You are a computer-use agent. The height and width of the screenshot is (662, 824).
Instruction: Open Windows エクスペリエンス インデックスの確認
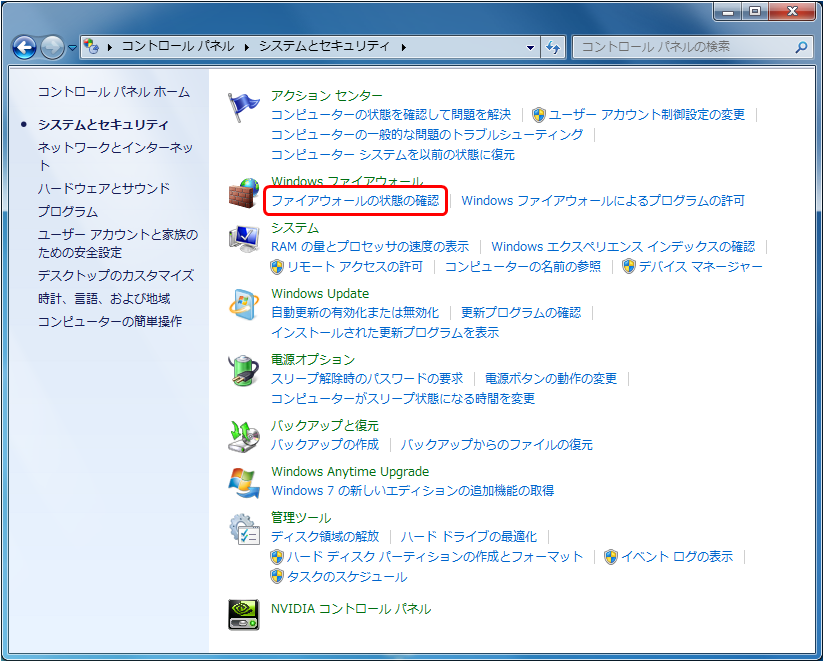pyautogui.click(x=623, y=247)
